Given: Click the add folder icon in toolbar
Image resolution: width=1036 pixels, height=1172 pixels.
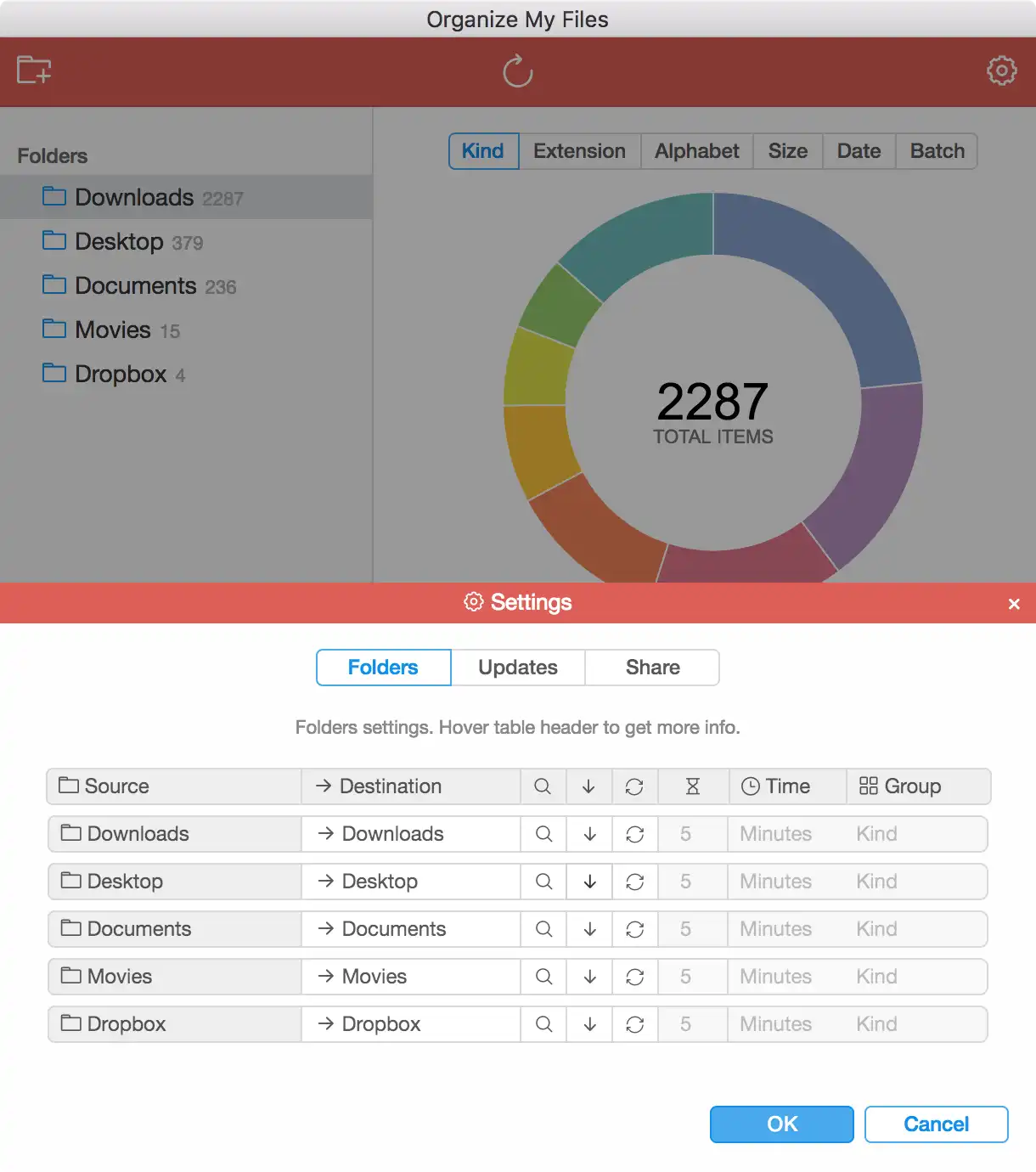Looking at the screenshot, I should 34,70.
